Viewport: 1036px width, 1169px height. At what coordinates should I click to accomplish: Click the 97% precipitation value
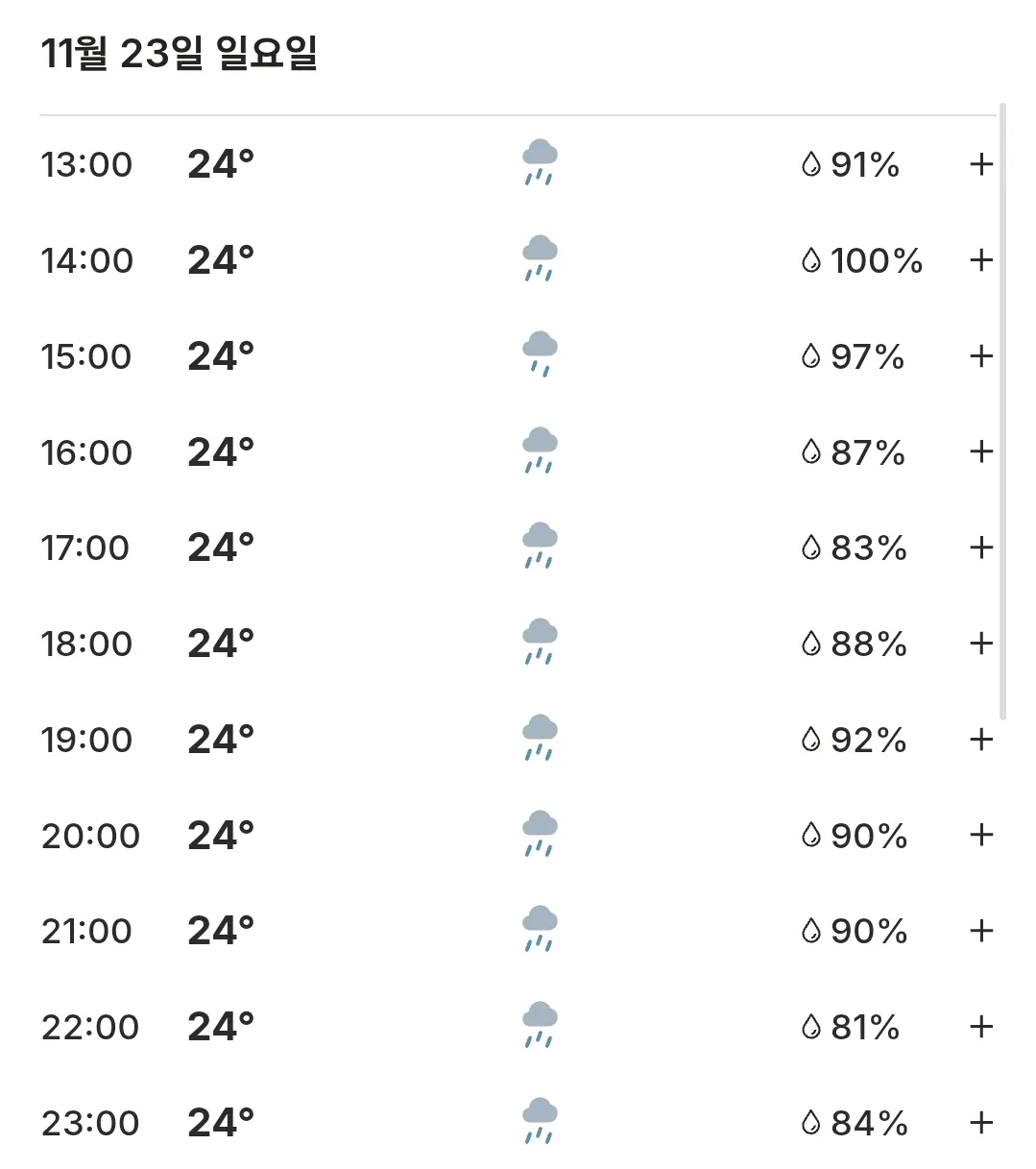[868, 356]
